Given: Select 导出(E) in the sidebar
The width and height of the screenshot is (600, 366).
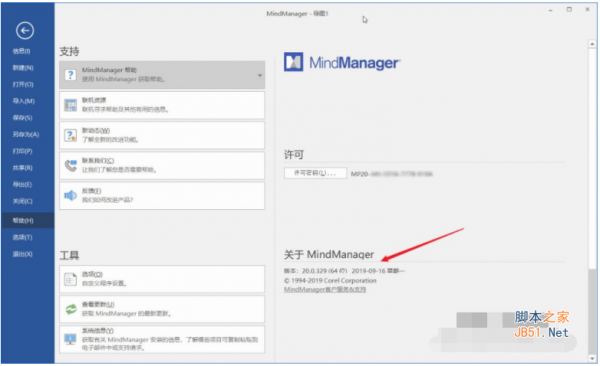Looking at the screenshot, I should click(22, 185).
